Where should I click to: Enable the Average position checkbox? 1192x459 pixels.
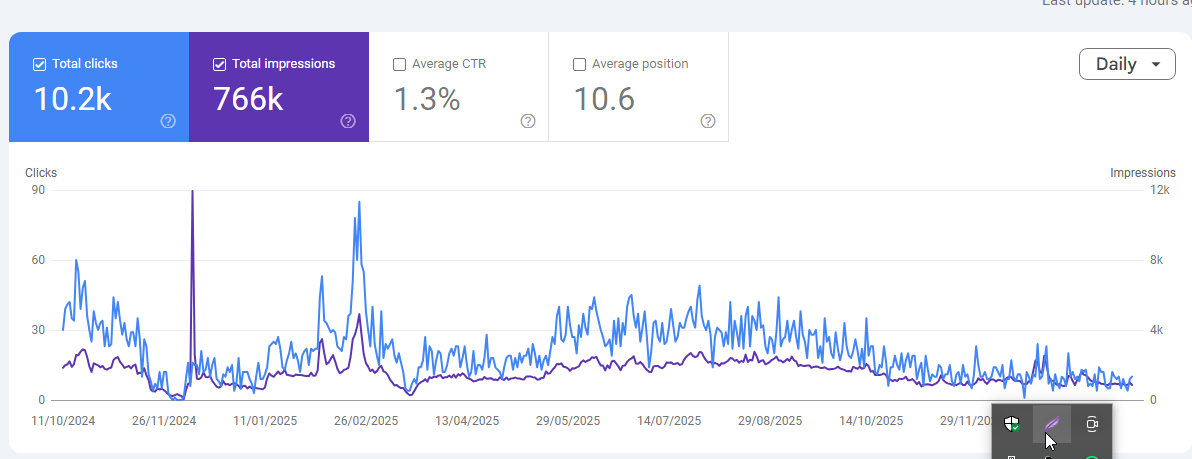click(579, 65)
